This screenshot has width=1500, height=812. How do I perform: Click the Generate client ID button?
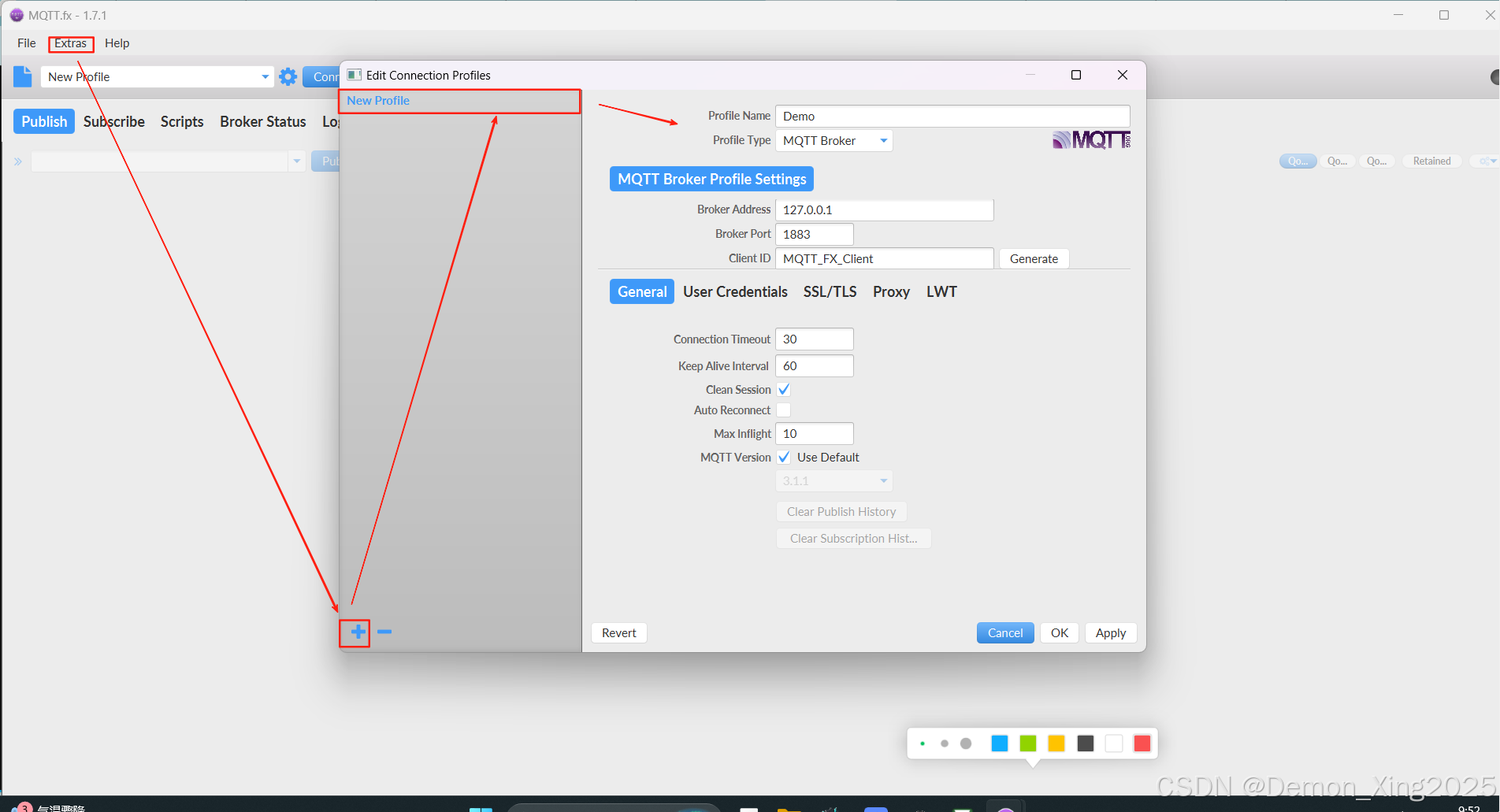coord(1034,258)
